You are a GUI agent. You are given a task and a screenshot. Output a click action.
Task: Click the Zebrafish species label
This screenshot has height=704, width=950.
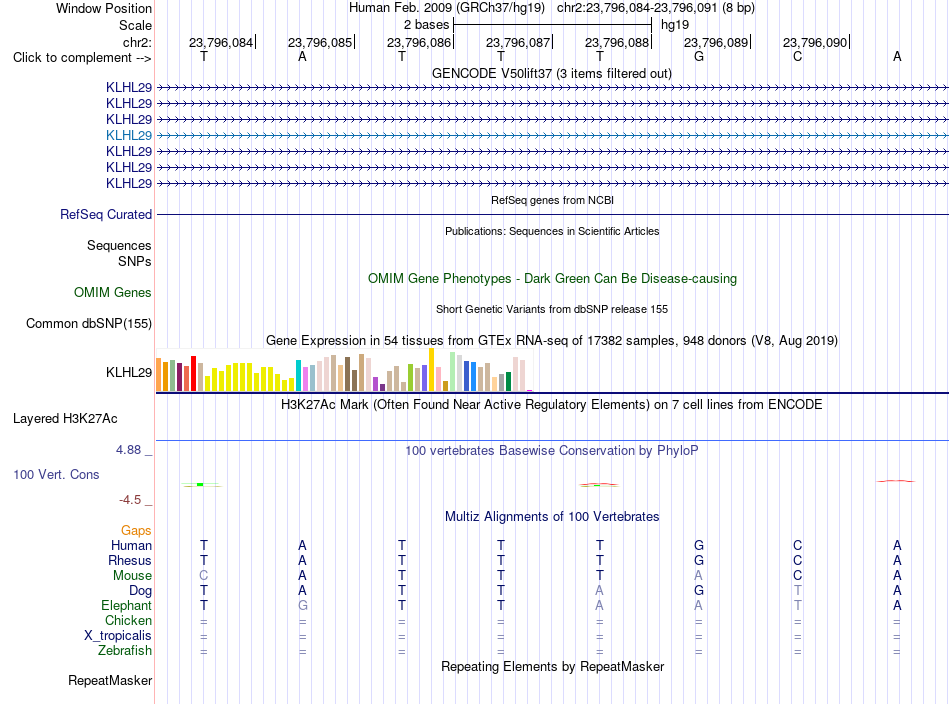point(125,650)
